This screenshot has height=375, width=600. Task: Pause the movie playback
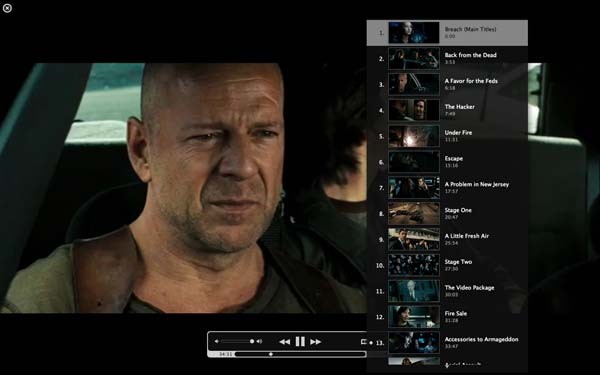[300, 342]
